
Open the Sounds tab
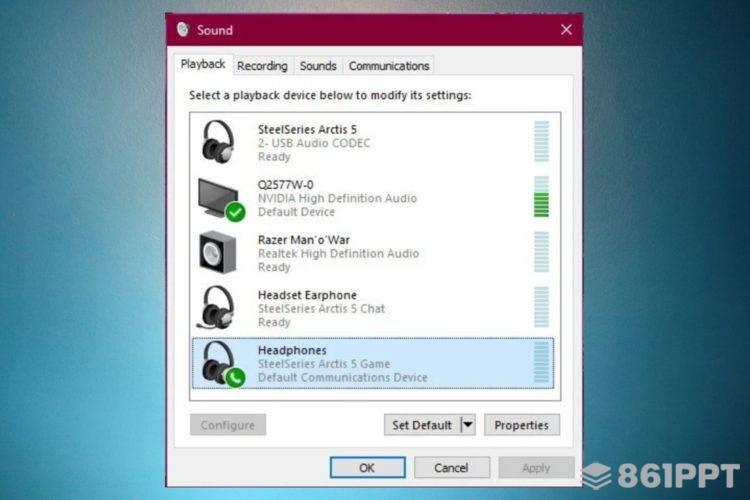click(x=318, y=66)
